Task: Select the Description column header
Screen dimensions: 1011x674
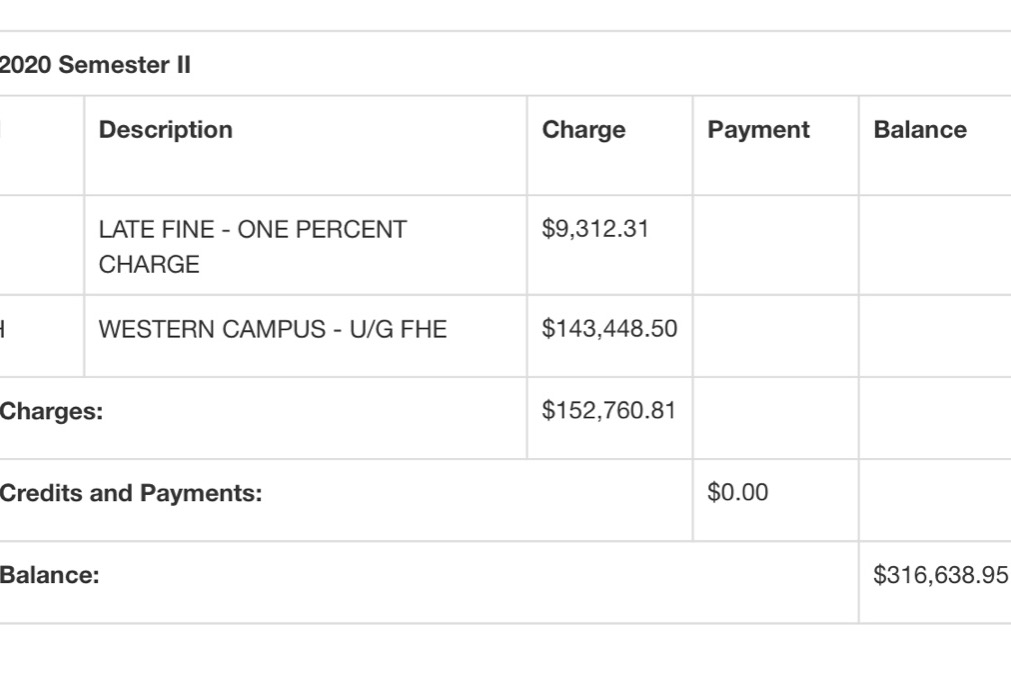Action: [x=165, y=130]
